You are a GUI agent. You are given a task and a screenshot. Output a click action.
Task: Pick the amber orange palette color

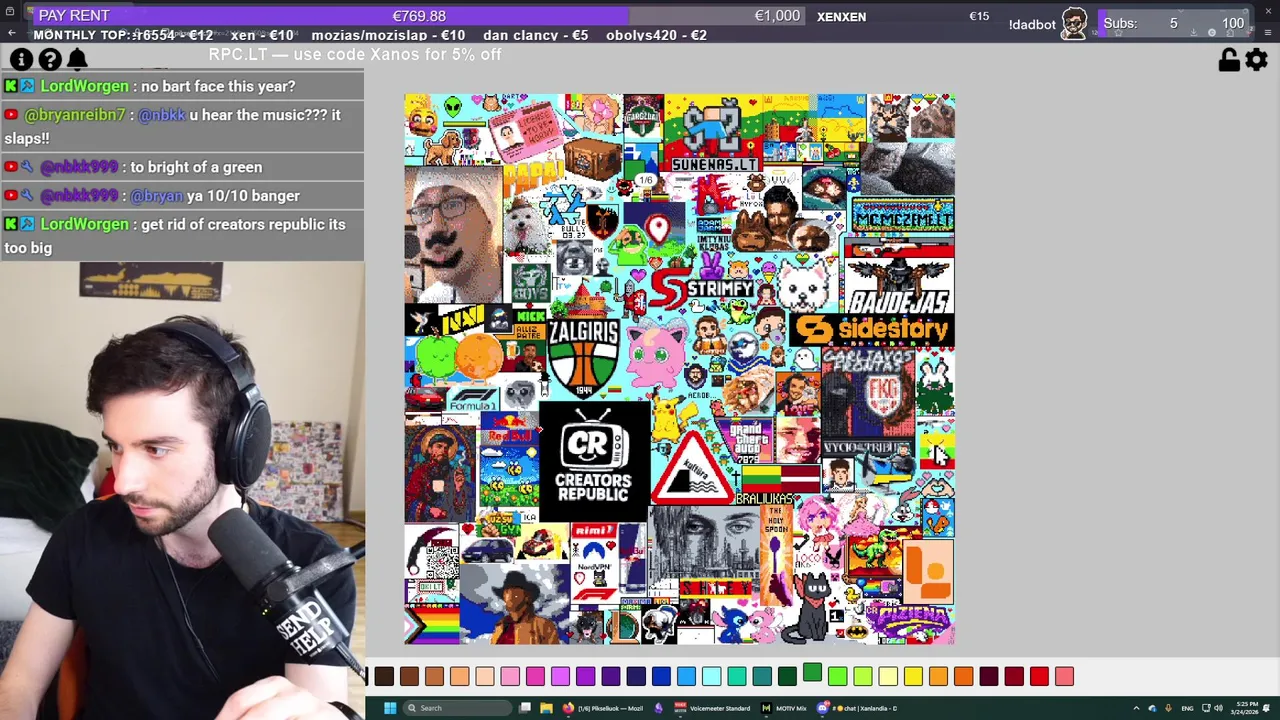(x=938, y=677)
